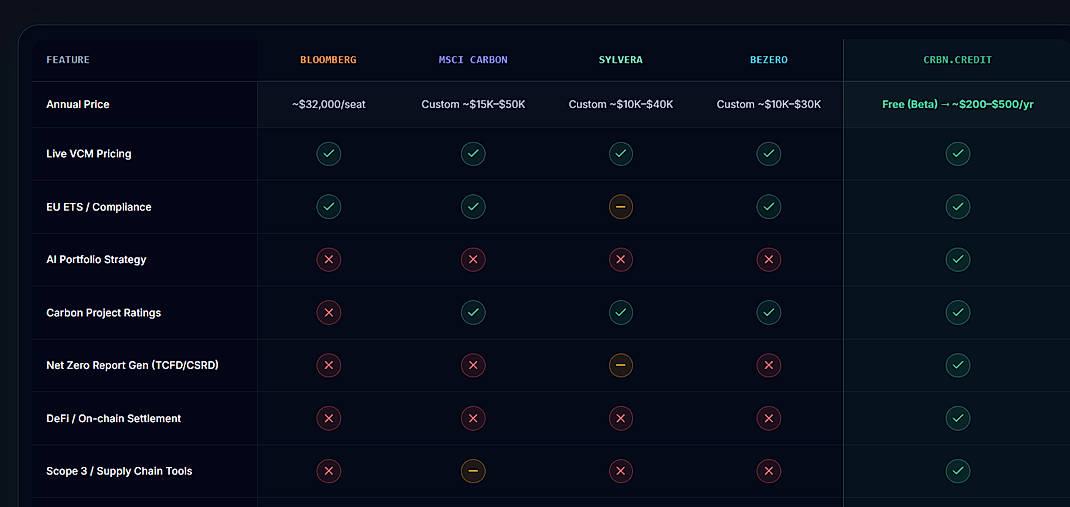The image size is (1070, 507).
Task: Click Sylvera's Carbon Project Ratings checkmark
Action: (620, 312)
